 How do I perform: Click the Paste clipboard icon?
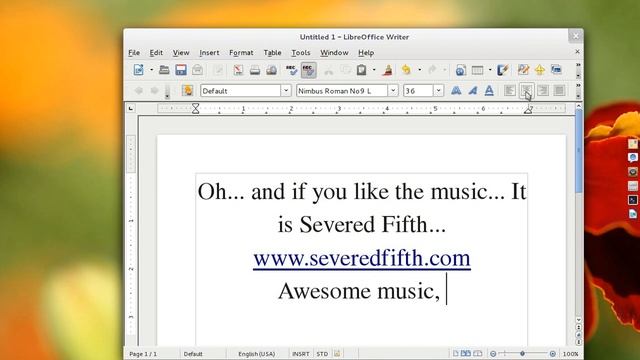(x=361, y=70)
